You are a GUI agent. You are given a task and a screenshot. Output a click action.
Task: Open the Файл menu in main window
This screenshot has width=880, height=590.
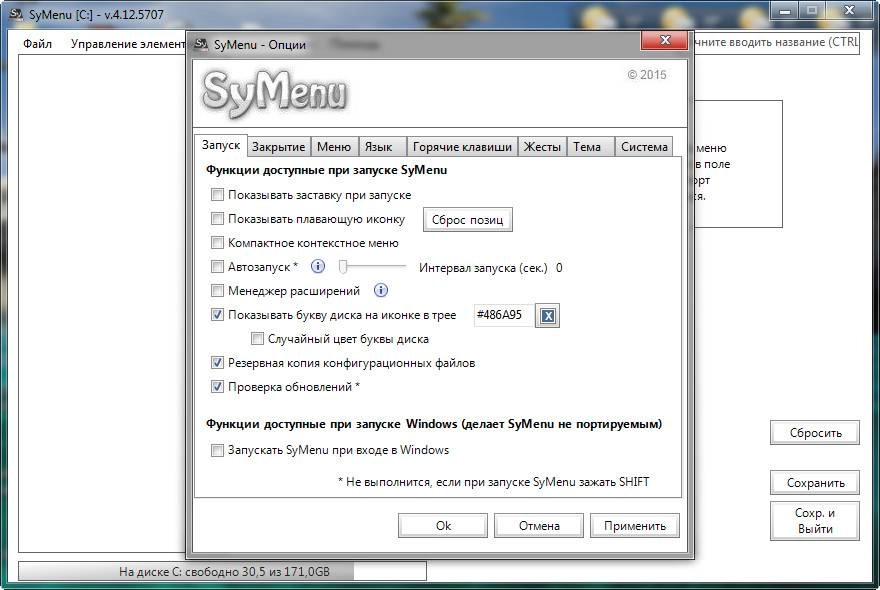click(38, 44)
